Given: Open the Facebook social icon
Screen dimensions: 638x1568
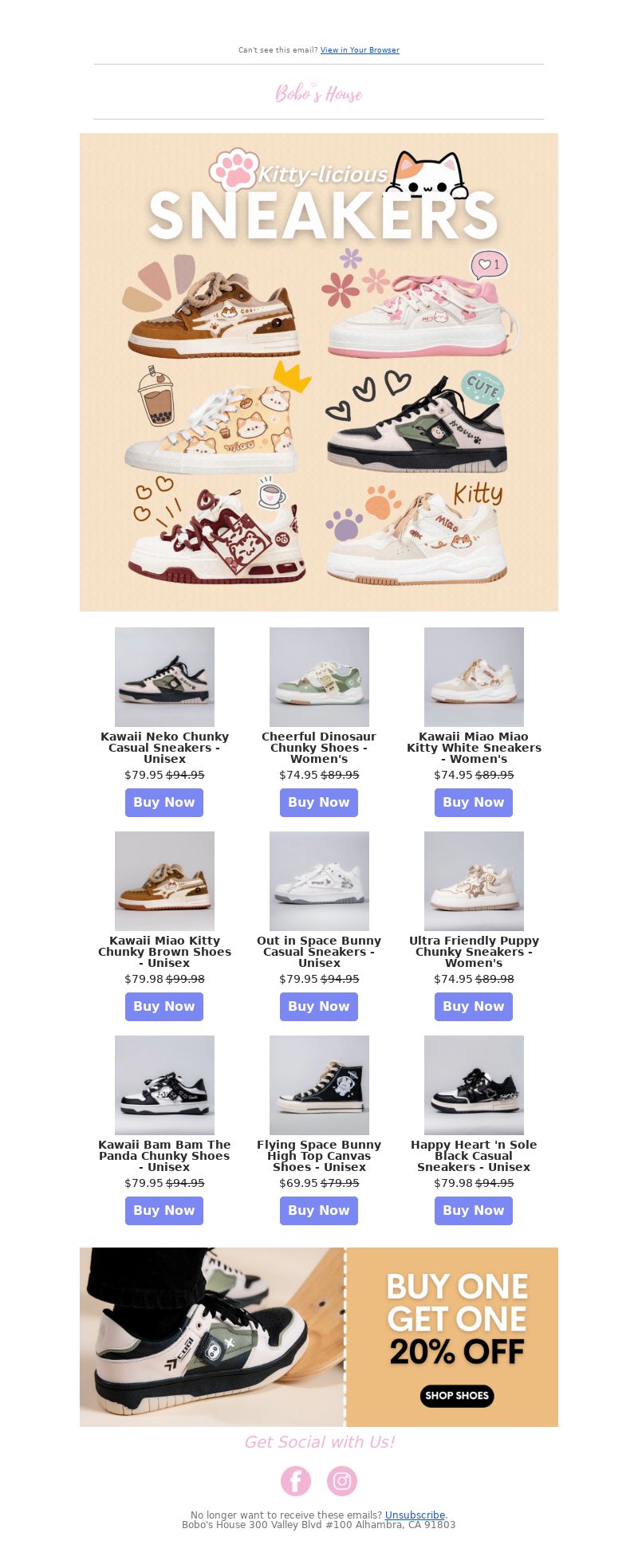Looking at the screenshot, I should (295, 1480).
